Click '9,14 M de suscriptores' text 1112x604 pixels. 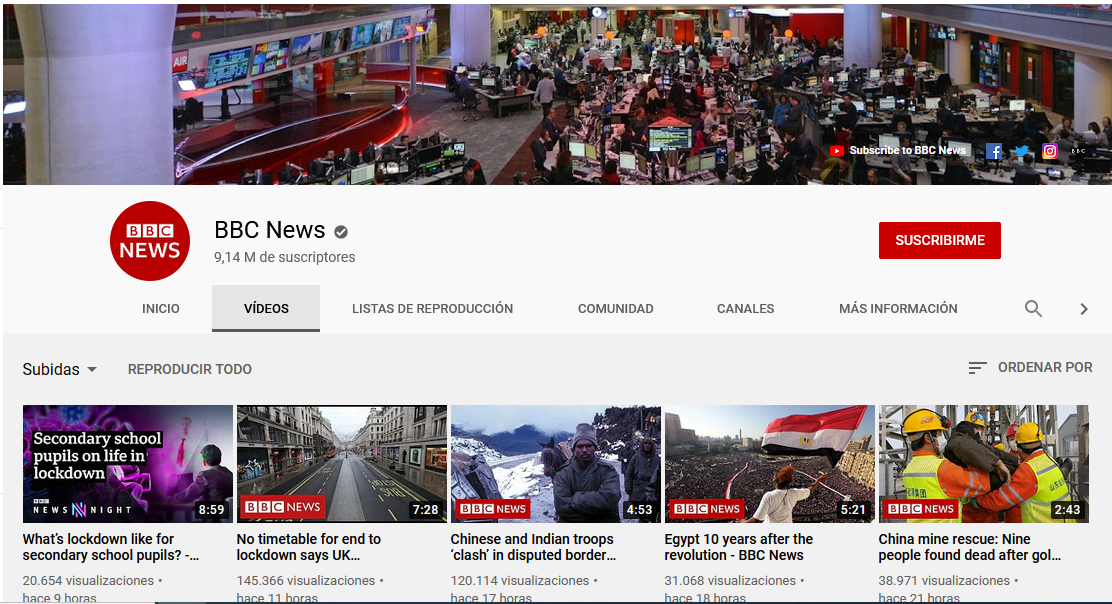[x=284, y=257]
